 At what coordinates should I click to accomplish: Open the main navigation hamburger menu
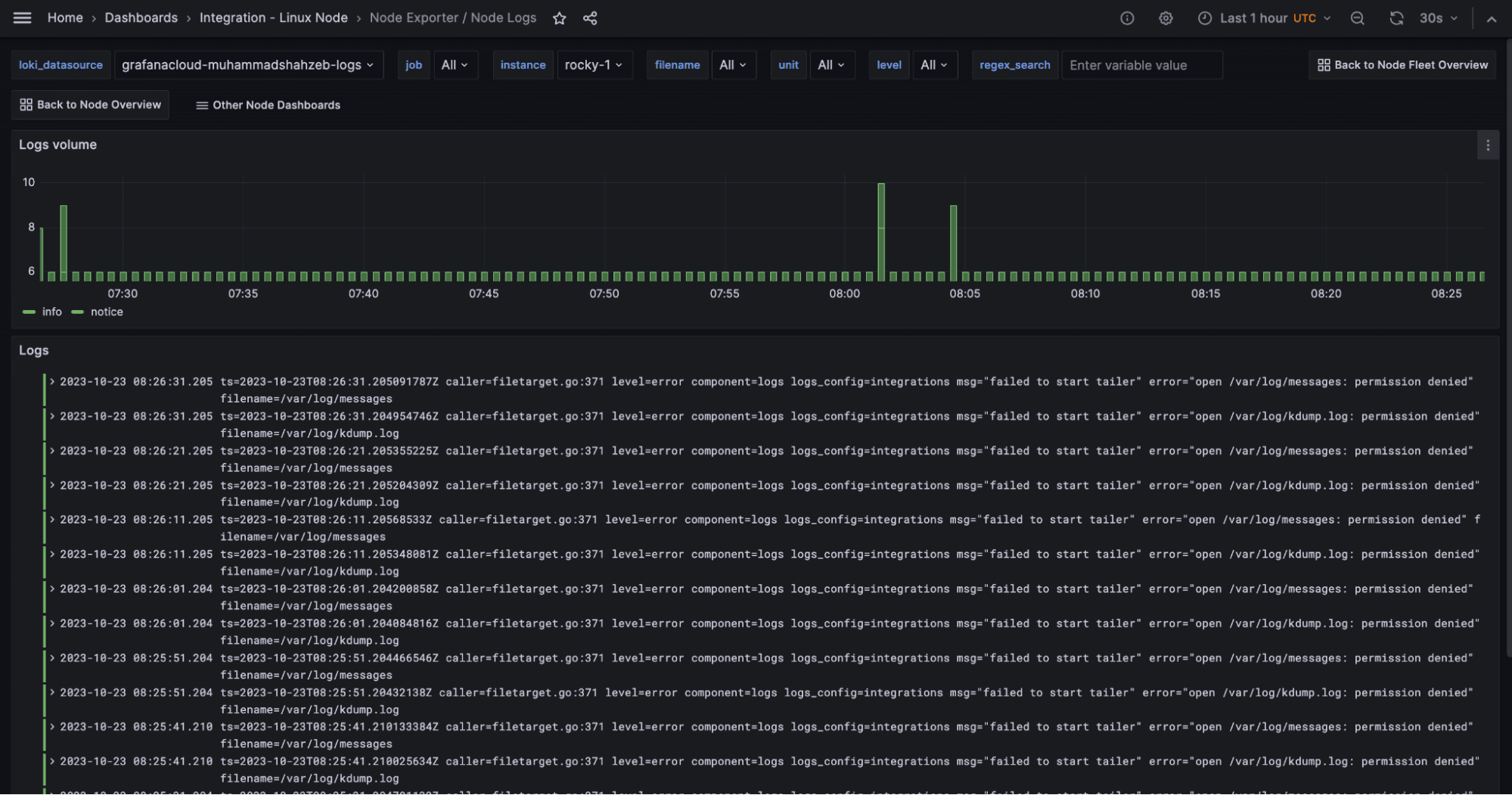pyautogui.click(x=22, y=17)
